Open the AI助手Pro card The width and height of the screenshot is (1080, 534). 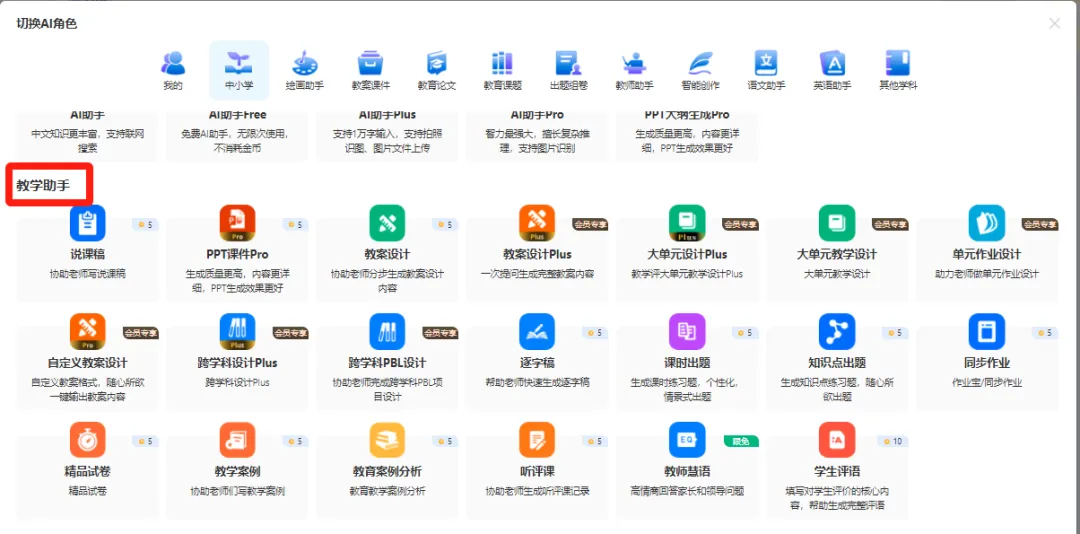coord(537,134)
